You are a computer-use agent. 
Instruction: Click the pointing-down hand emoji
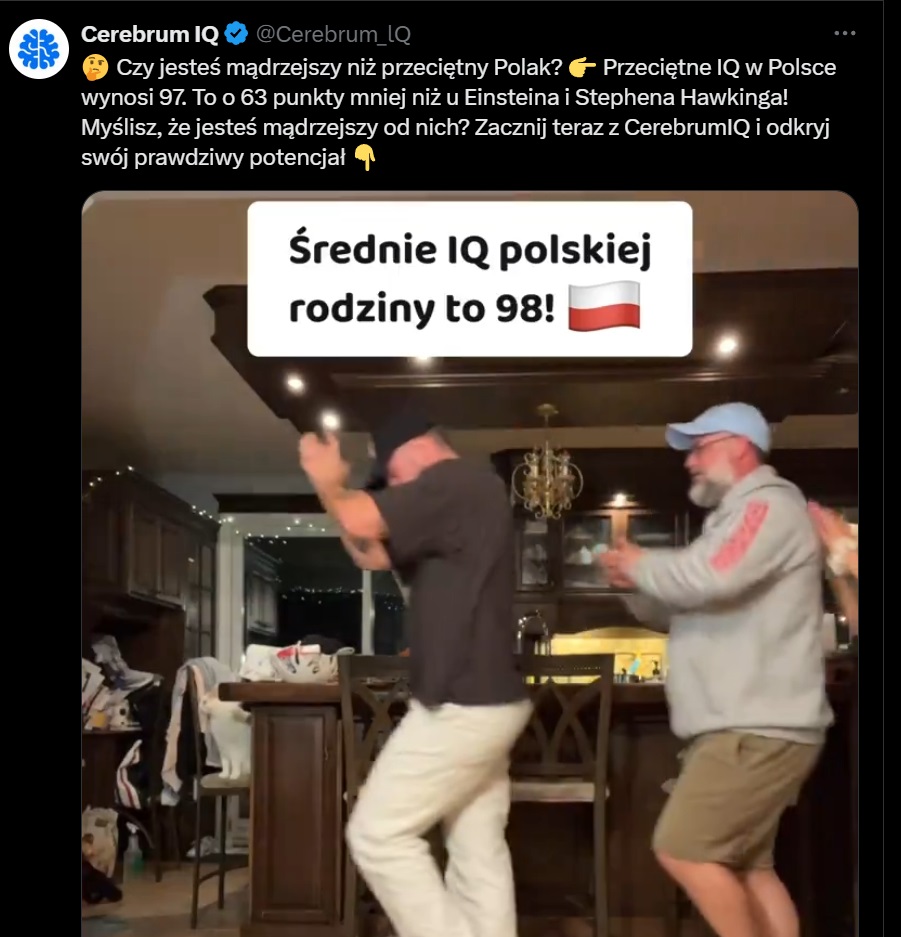tap(364, 158)
